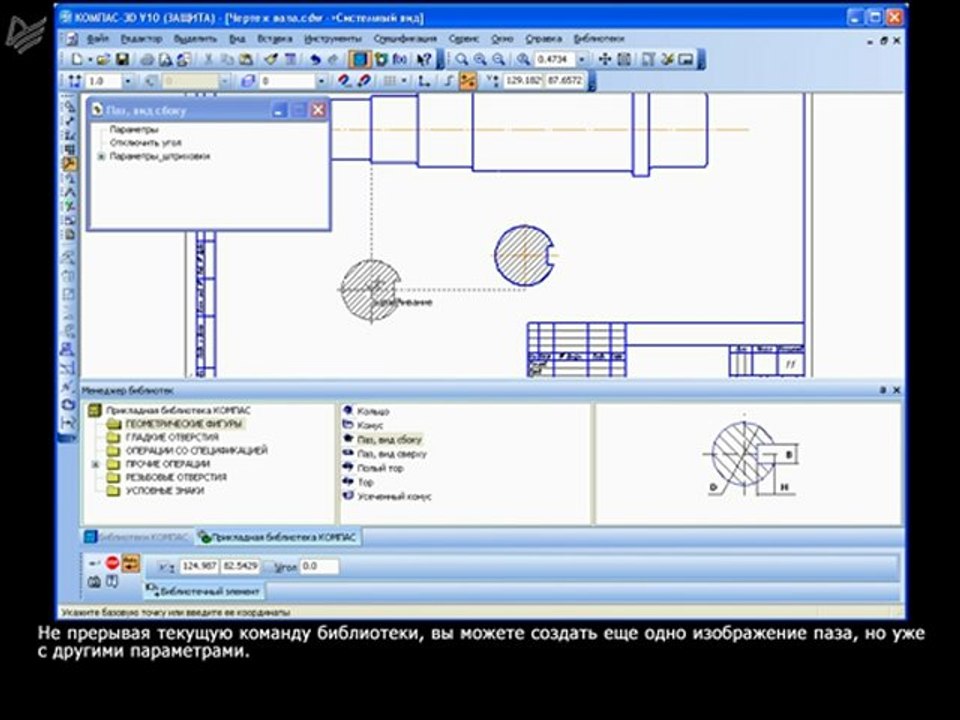This screenshot has width=960, height=720.
Task: Open the Выделить menu
Action: [x=195, y=39]
